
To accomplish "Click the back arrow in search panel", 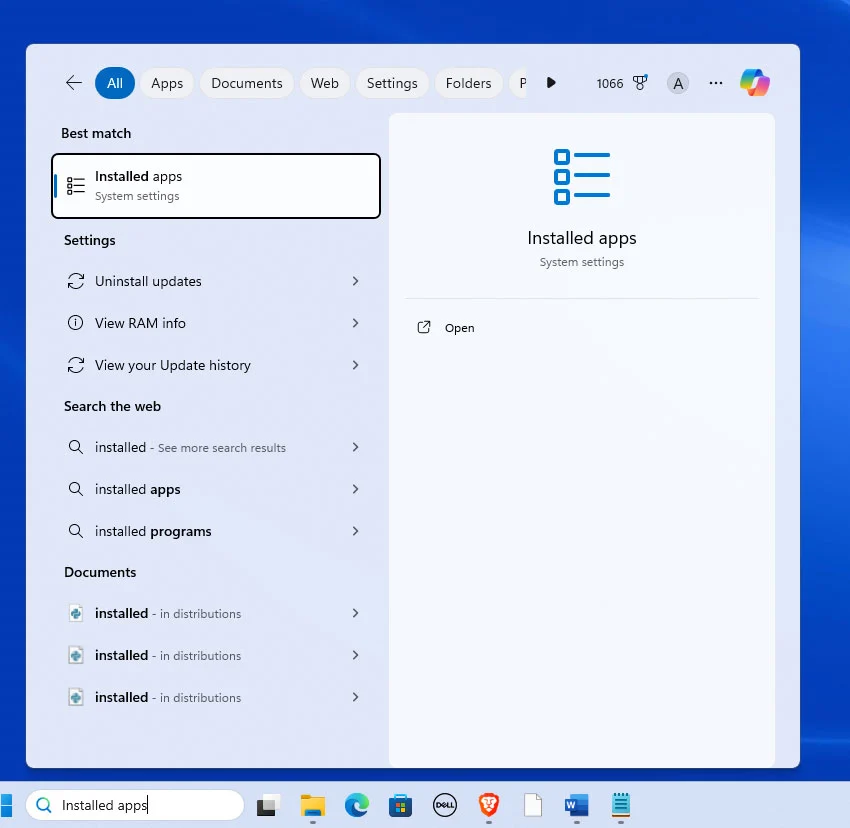I will coord(74,83).
